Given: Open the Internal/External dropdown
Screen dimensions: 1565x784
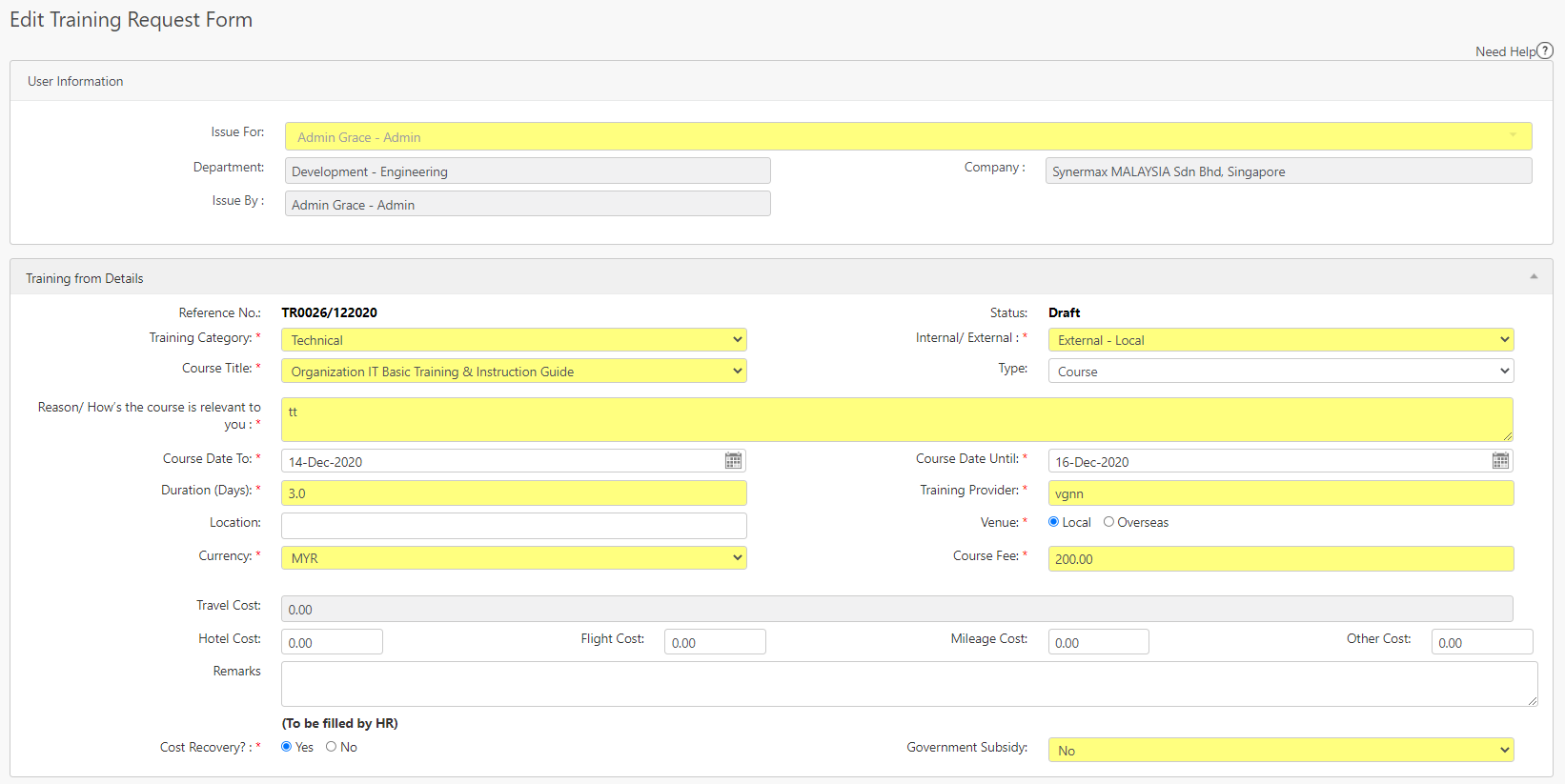Looking at the screenshot, I should 1281,340.
